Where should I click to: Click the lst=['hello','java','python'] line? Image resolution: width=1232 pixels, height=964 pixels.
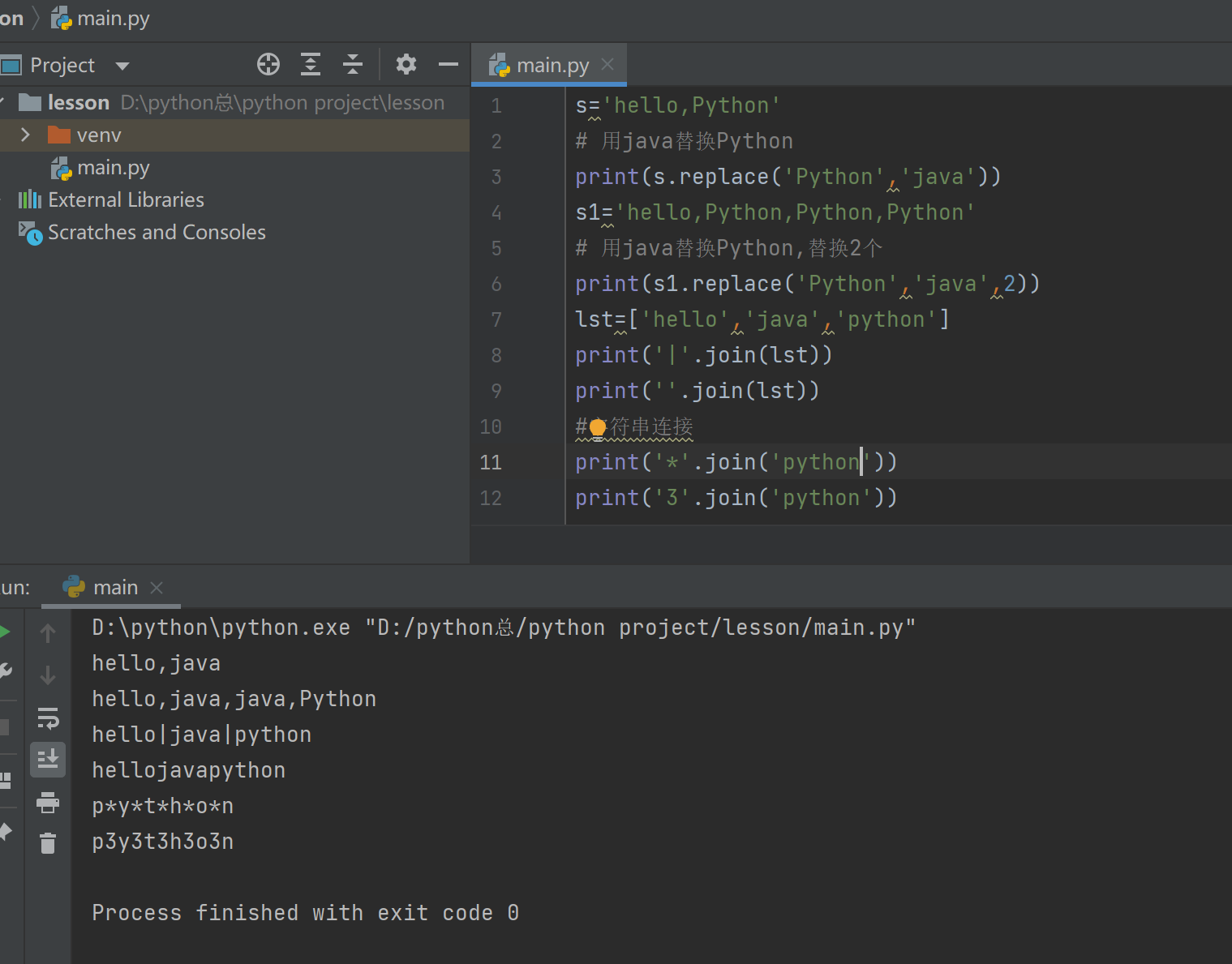tap(762, 319)
